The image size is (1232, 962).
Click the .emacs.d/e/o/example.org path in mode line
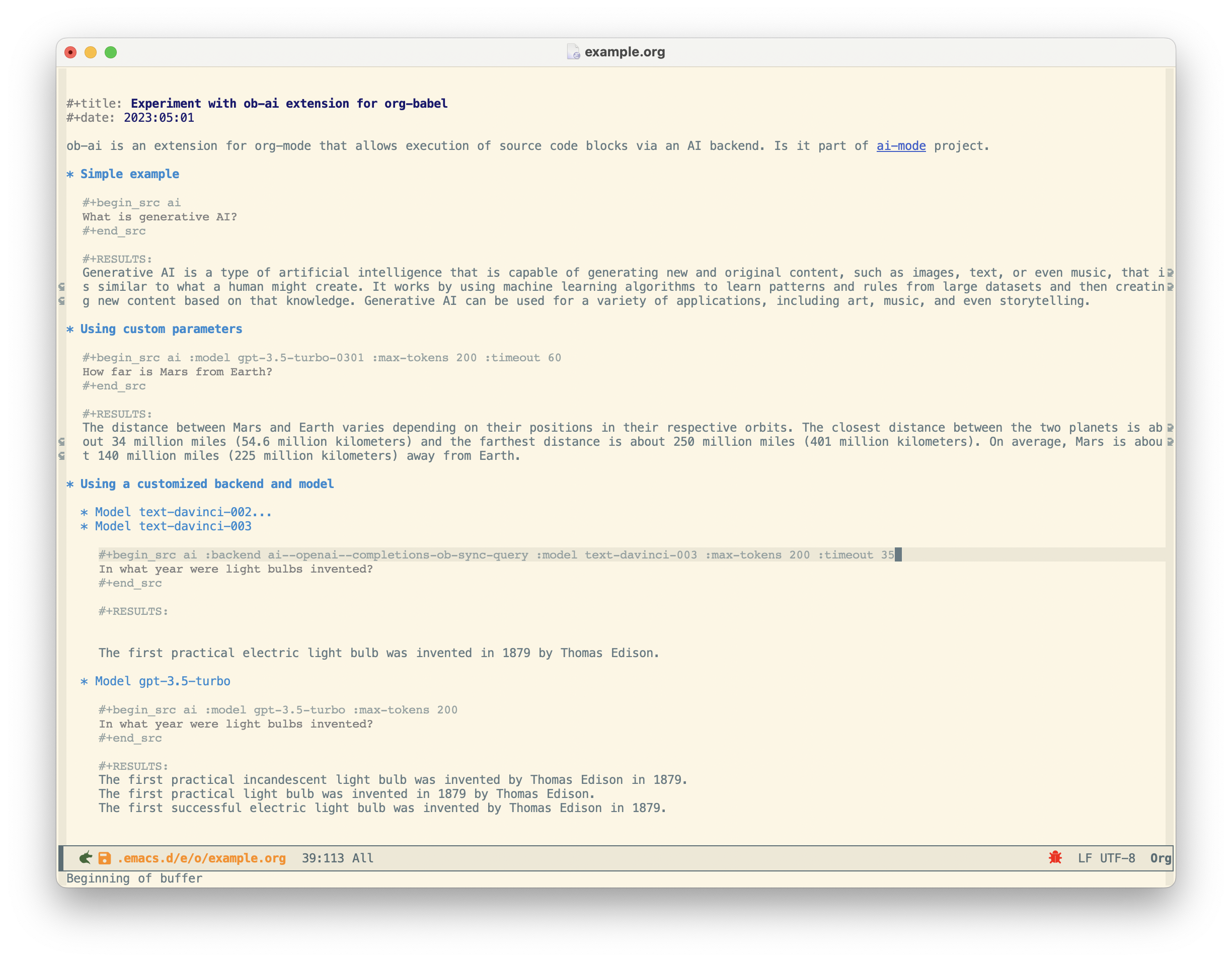201,858
